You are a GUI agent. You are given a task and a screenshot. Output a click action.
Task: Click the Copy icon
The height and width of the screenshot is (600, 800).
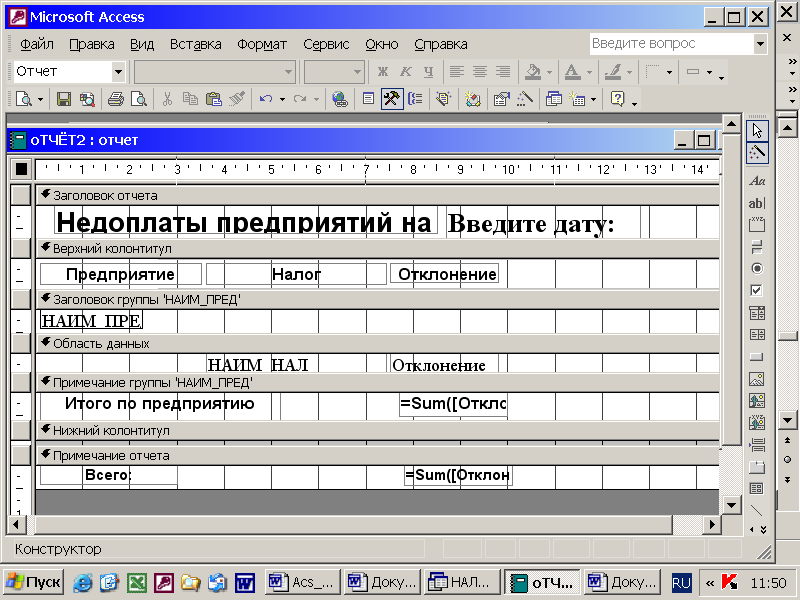click(x=190, y=98)
